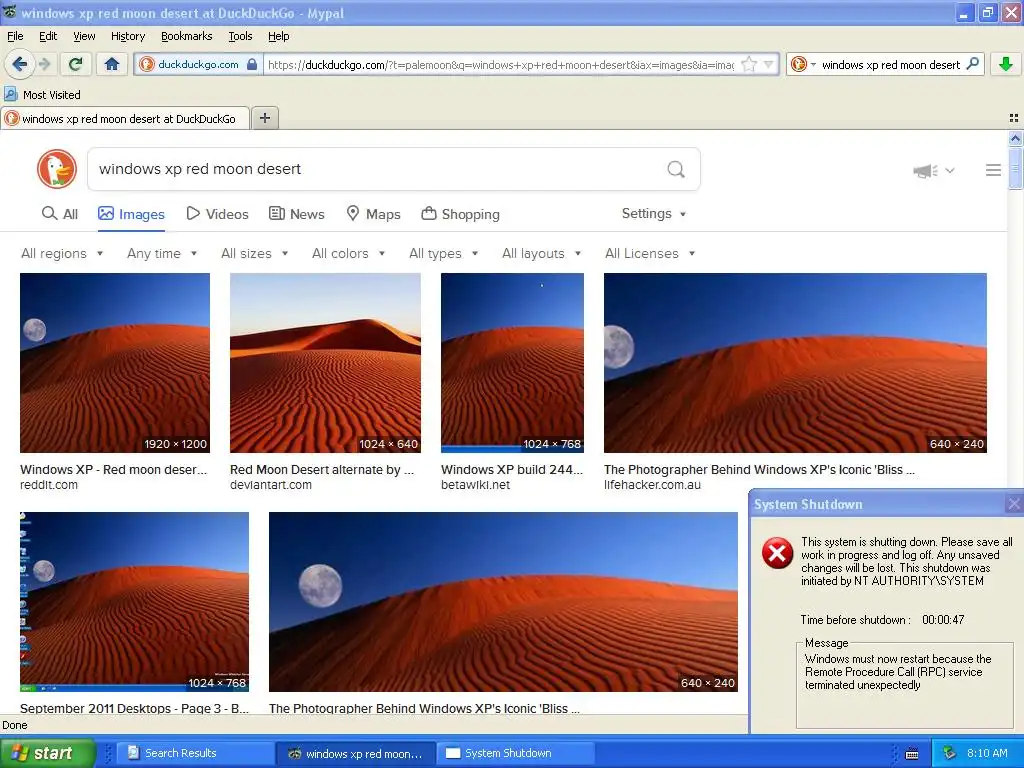Click the vertical scrollbar up arrow
This screenshot has height=768, width=1024.
pos(1015,138)
